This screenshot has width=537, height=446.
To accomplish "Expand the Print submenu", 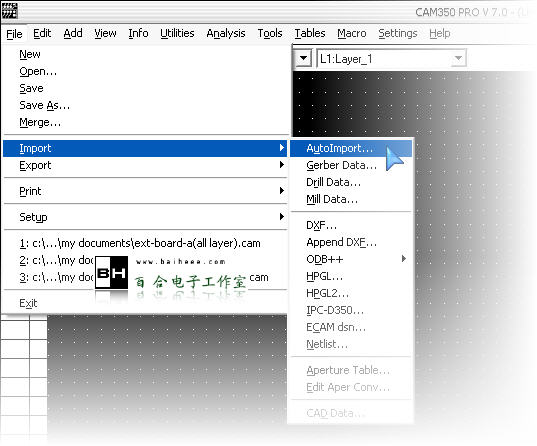I will point(145,191).
